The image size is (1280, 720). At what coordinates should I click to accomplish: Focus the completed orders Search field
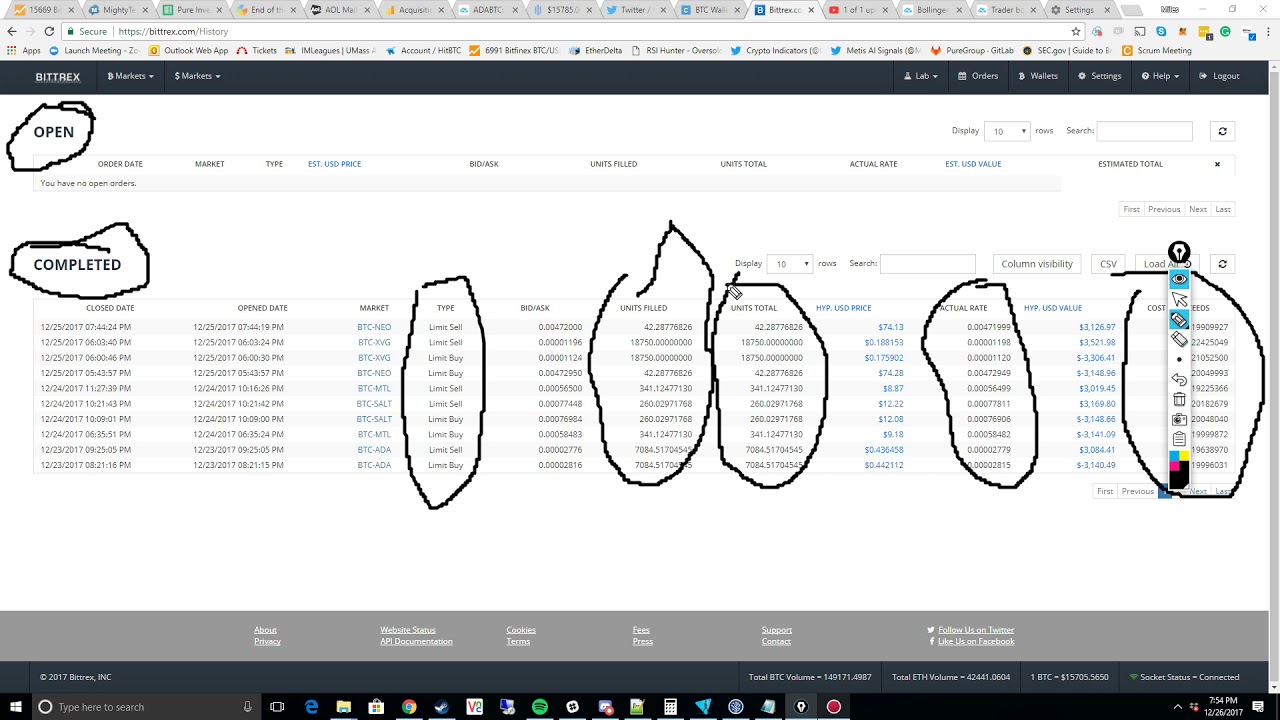(x=928, y=264)
